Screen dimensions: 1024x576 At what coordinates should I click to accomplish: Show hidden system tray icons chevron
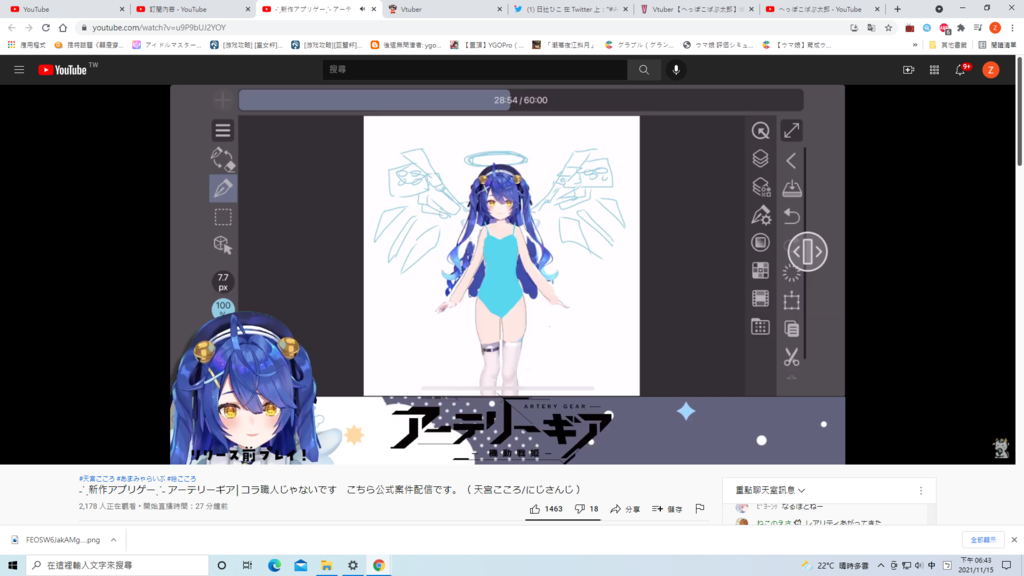tap(880, 566)
